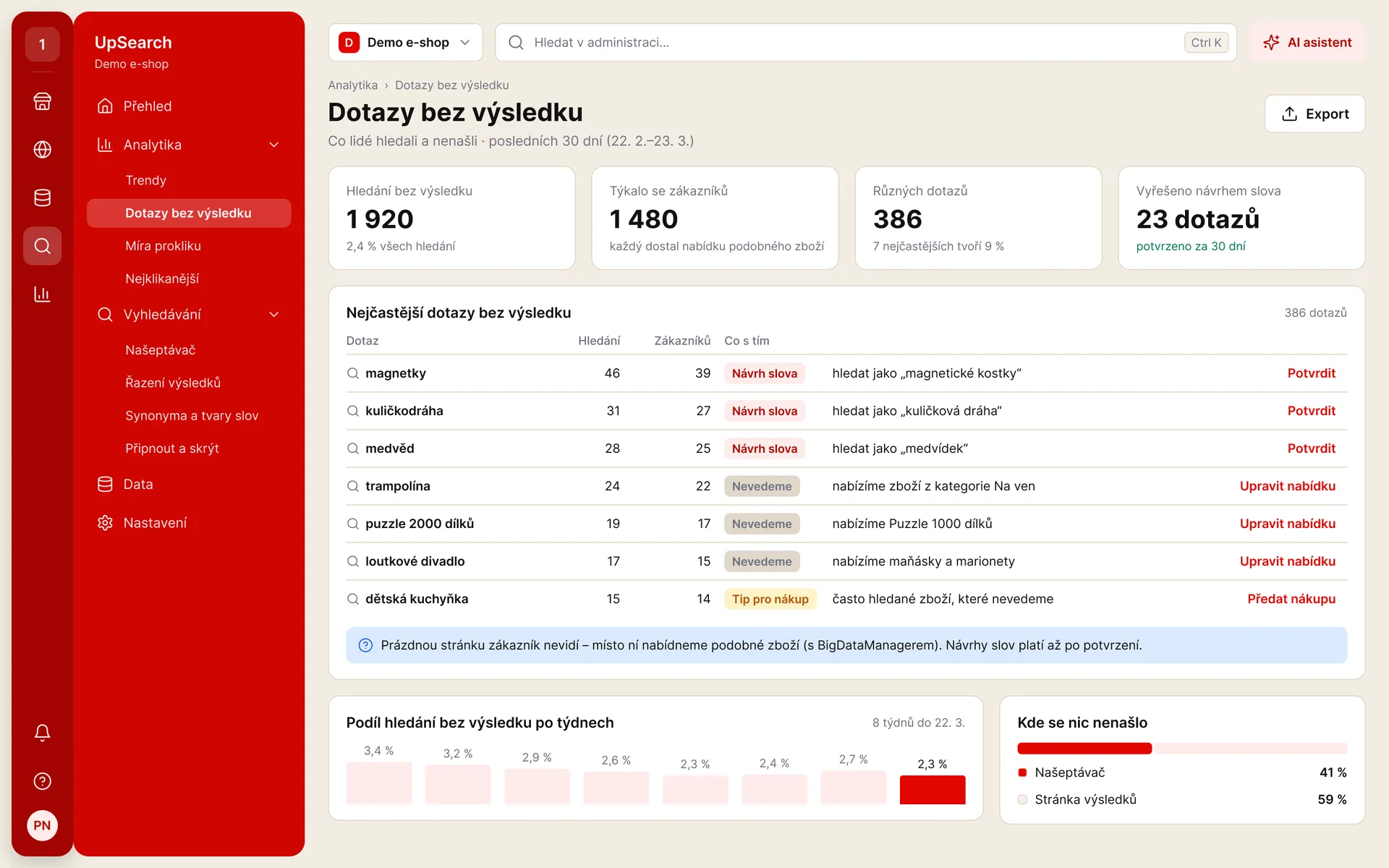Click the magnifier icon beside loutkové divadlo
This screenshot has height=868, width=1389.
pos(353,561)
